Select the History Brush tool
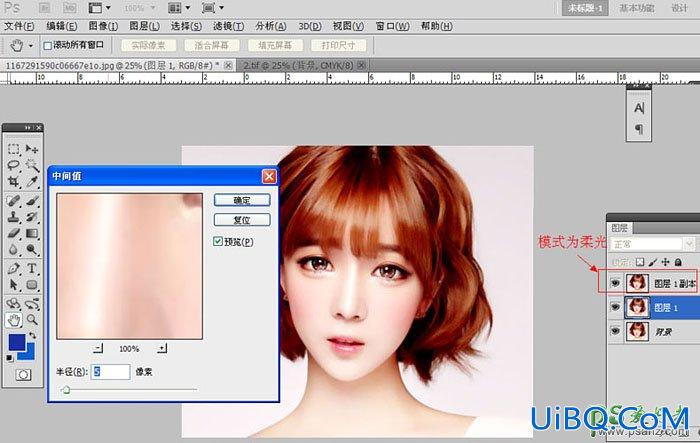 [x=32, y=217]
